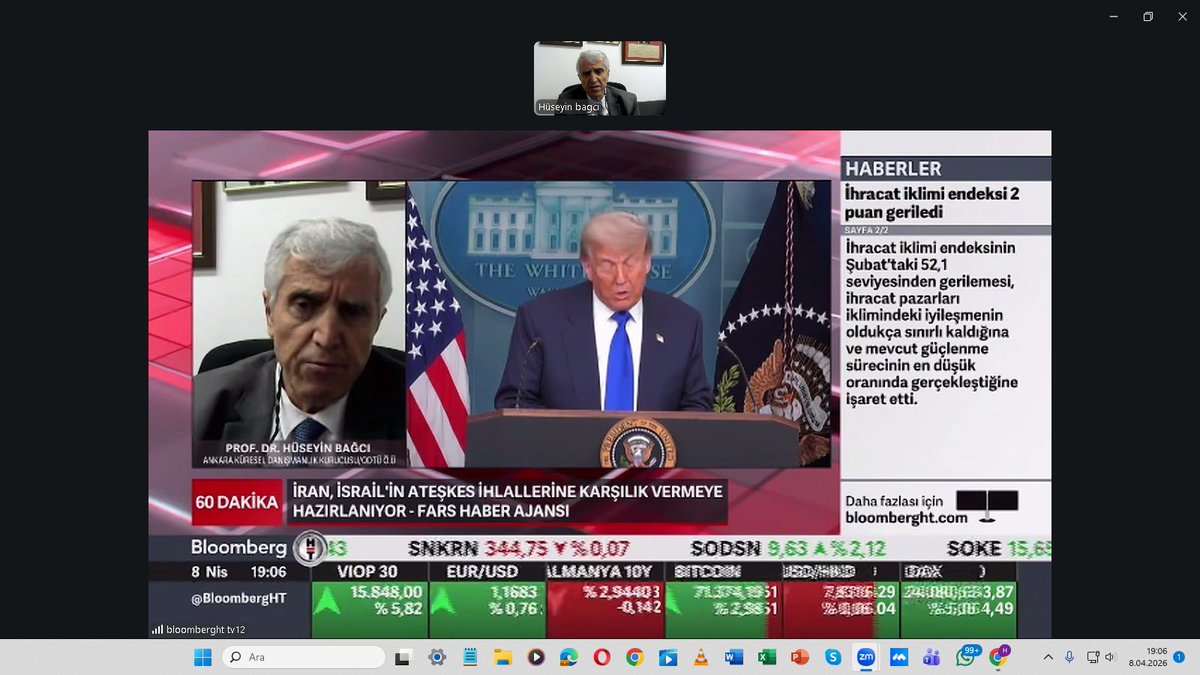
Task: Open Windows Settings via the gear icon
Action: pos(436,658)
